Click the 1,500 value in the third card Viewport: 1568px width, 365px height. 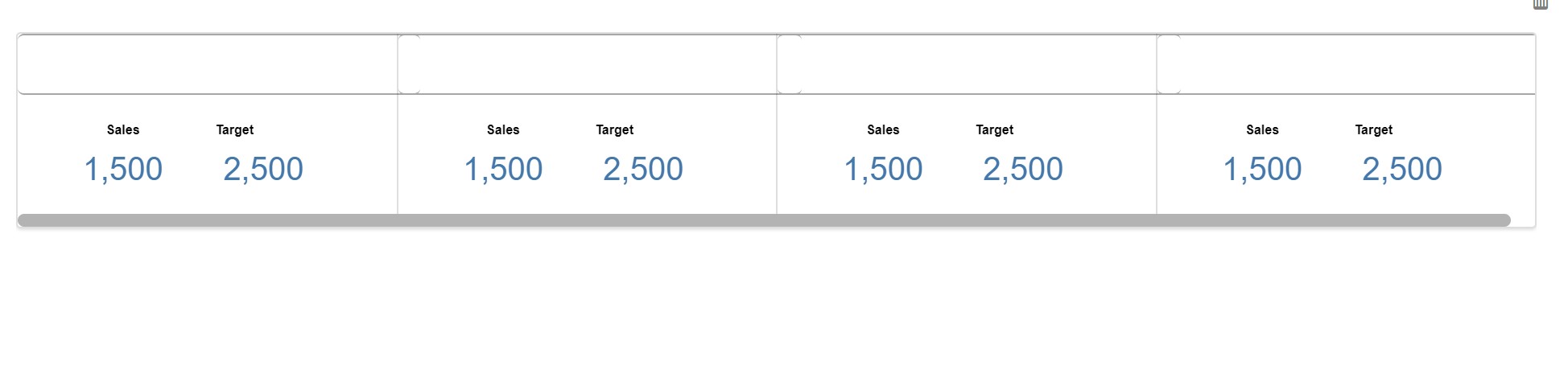[883, 169]
